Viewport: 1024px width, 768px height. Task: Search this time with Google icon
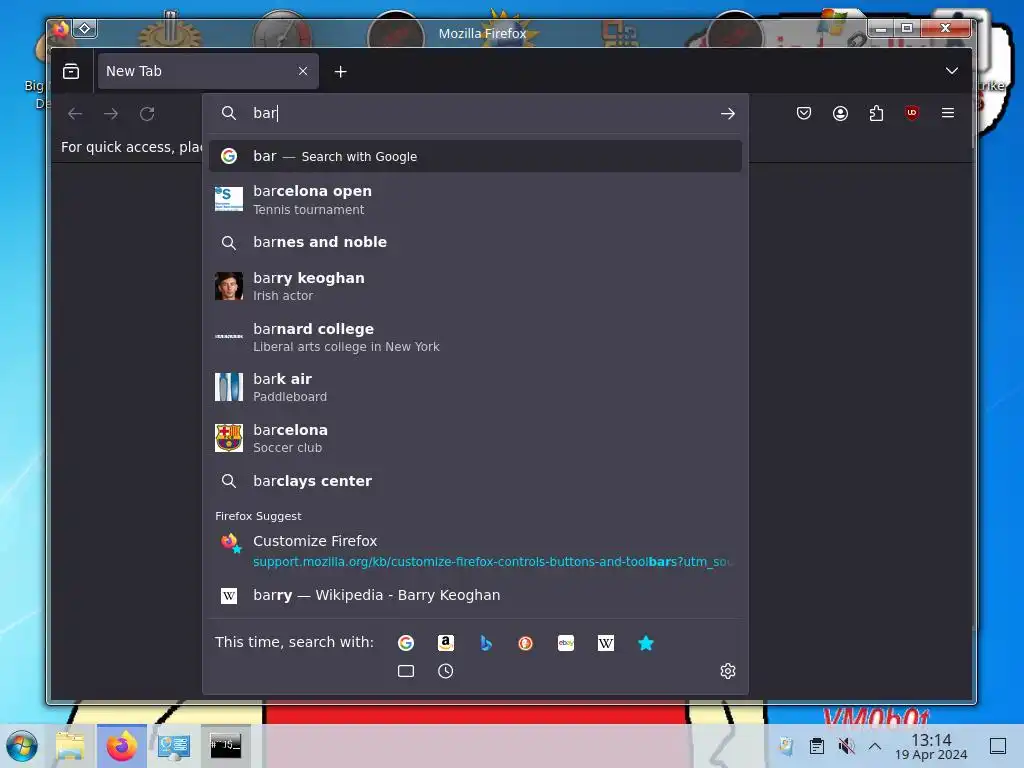point(406,643)
